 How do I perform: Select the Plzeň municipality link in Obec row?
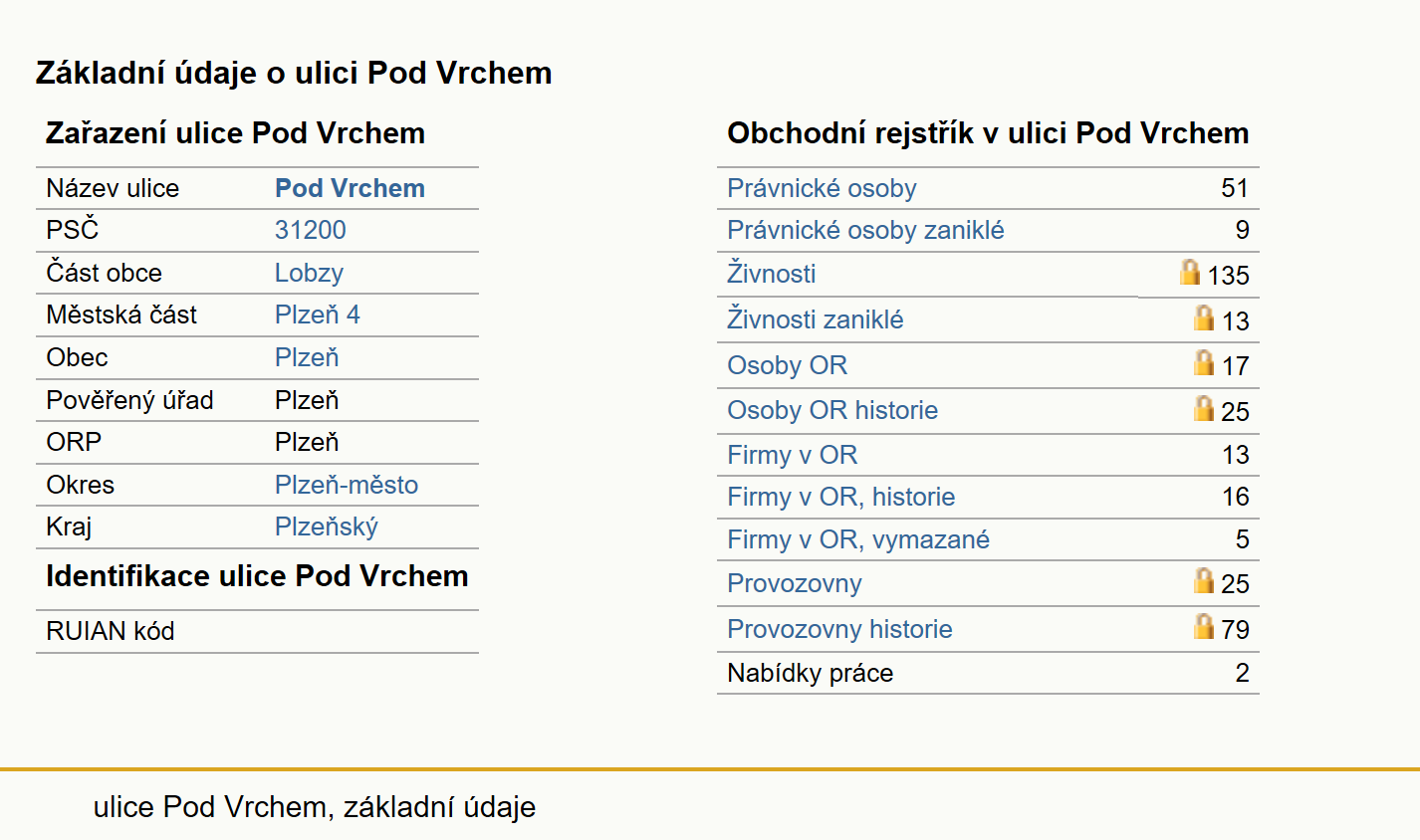pyautogui.click(x=307, y=357)
